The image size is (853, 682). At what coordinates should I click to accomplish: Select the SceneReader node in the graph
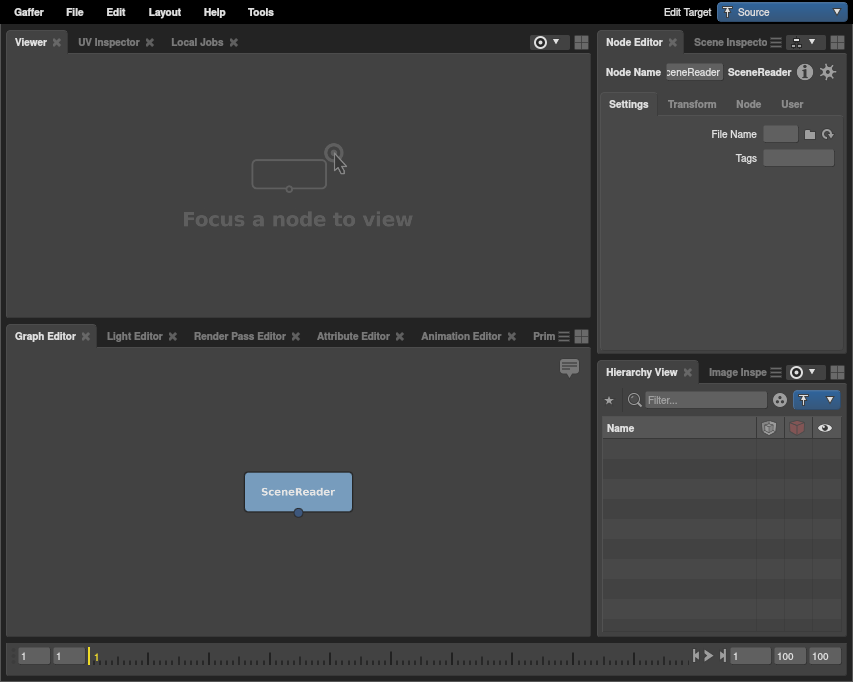pos(298,491)
